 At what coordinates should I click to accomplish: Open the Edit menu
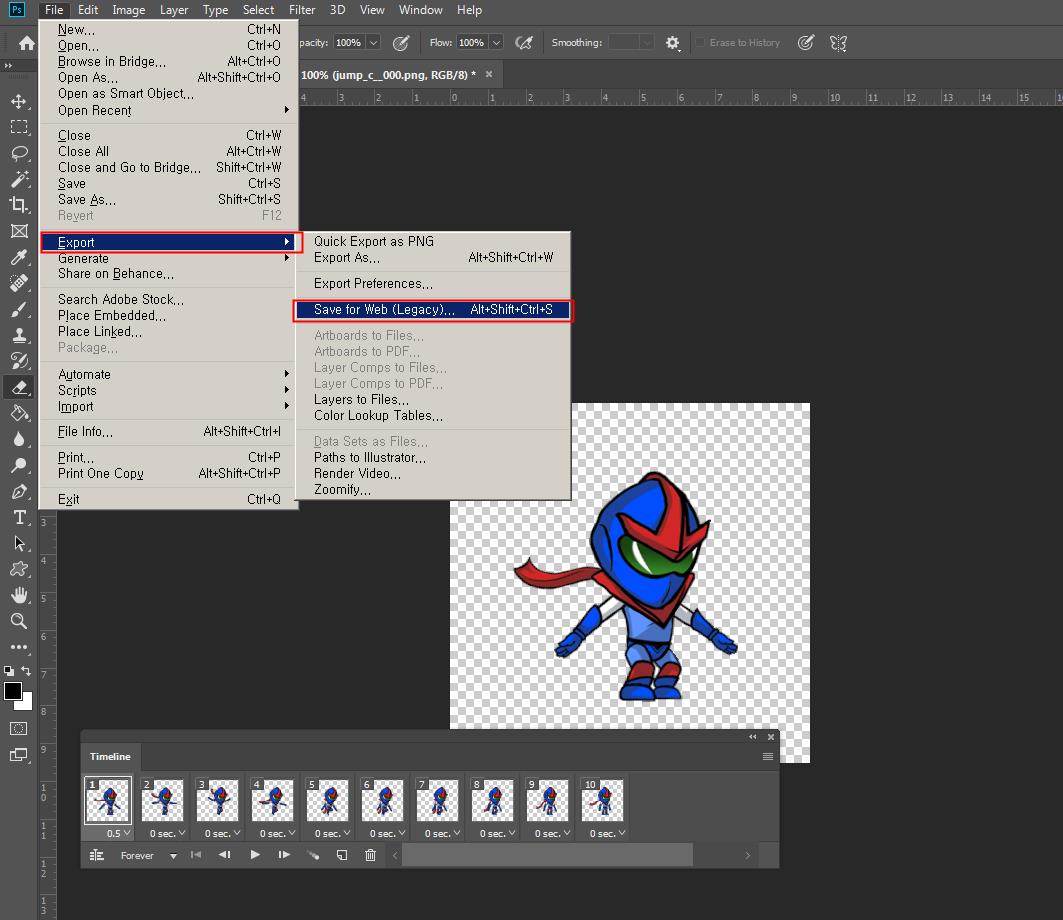(x=87, y=10)
